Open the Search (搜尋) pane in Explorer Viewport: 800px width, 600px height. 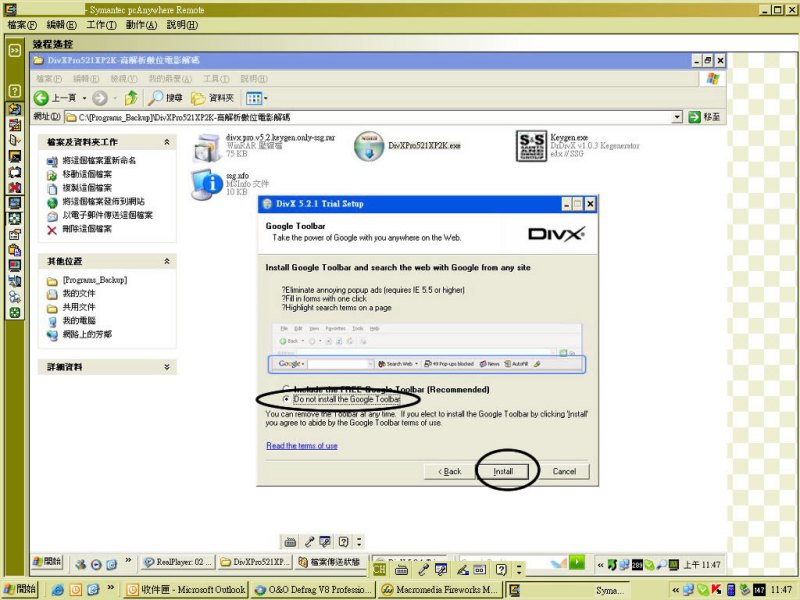click(x=165, y=97)
